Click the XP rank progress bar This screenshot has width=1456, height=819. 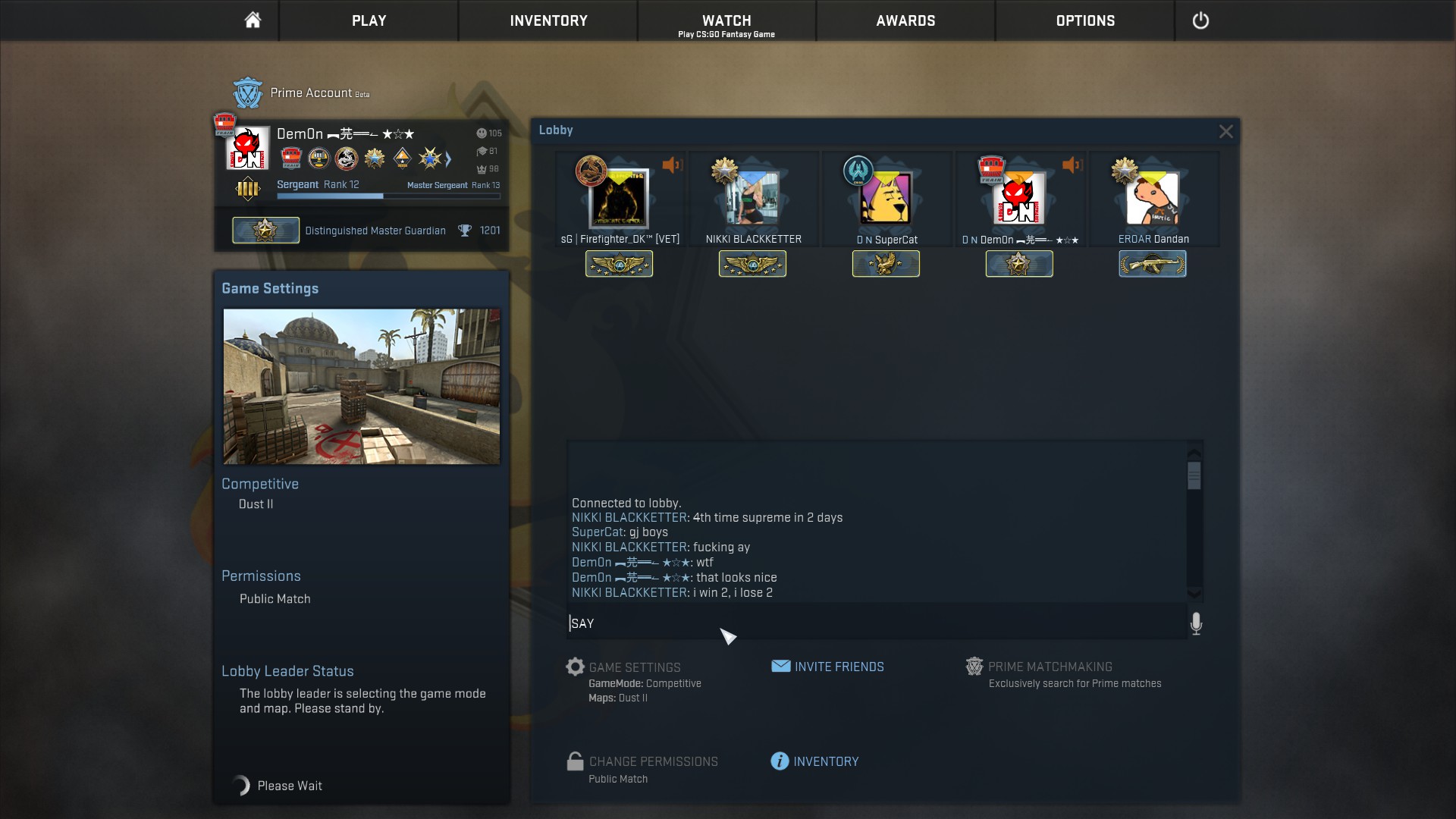(x=388, y=196)
